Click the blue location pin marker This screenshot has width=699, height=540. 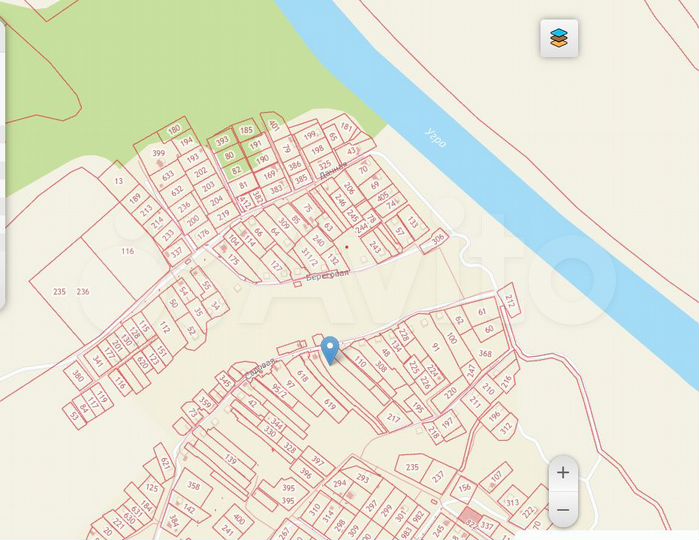[x=330, y=351]
